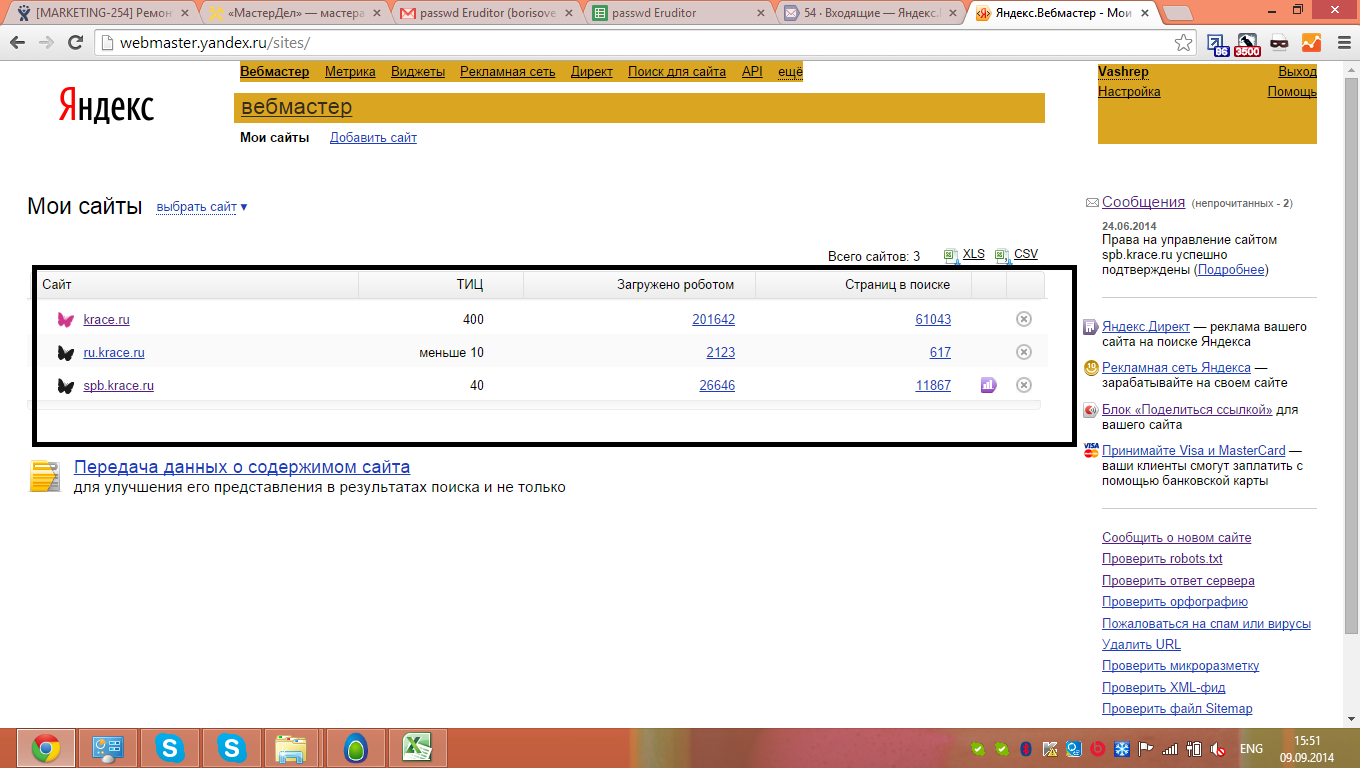Open File Explorer from the taskbar
The width and height of the screenshot is (1360, 768).
(290, 748)
